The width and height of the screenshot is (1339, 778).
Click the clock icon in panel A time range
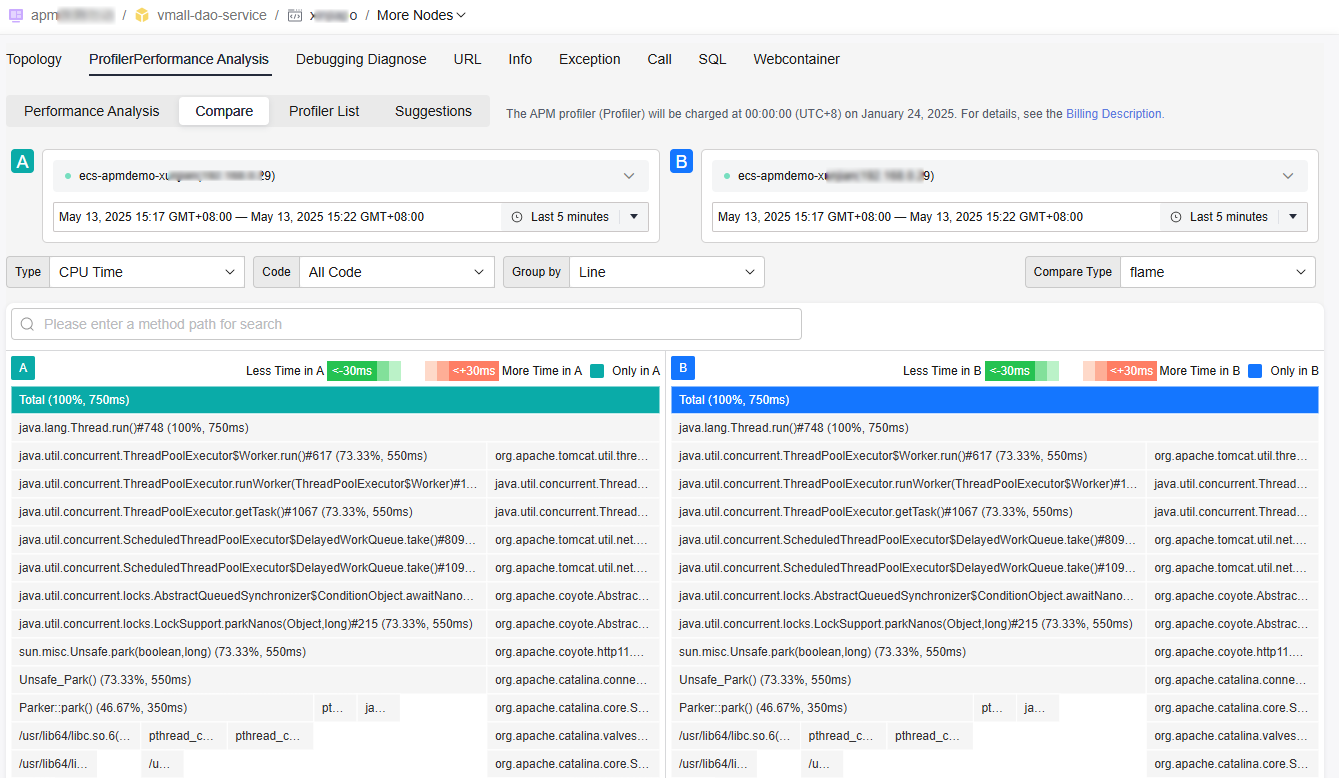(x=517, y=217)
